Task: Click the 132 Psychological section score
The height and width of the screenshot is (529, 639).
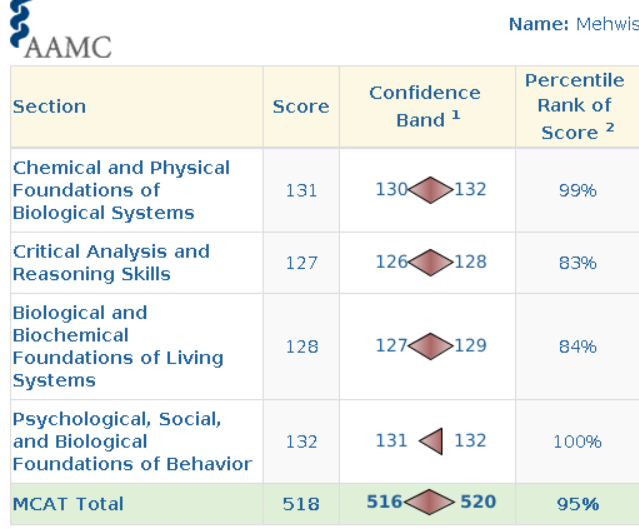Action: (x=301, y=441)
